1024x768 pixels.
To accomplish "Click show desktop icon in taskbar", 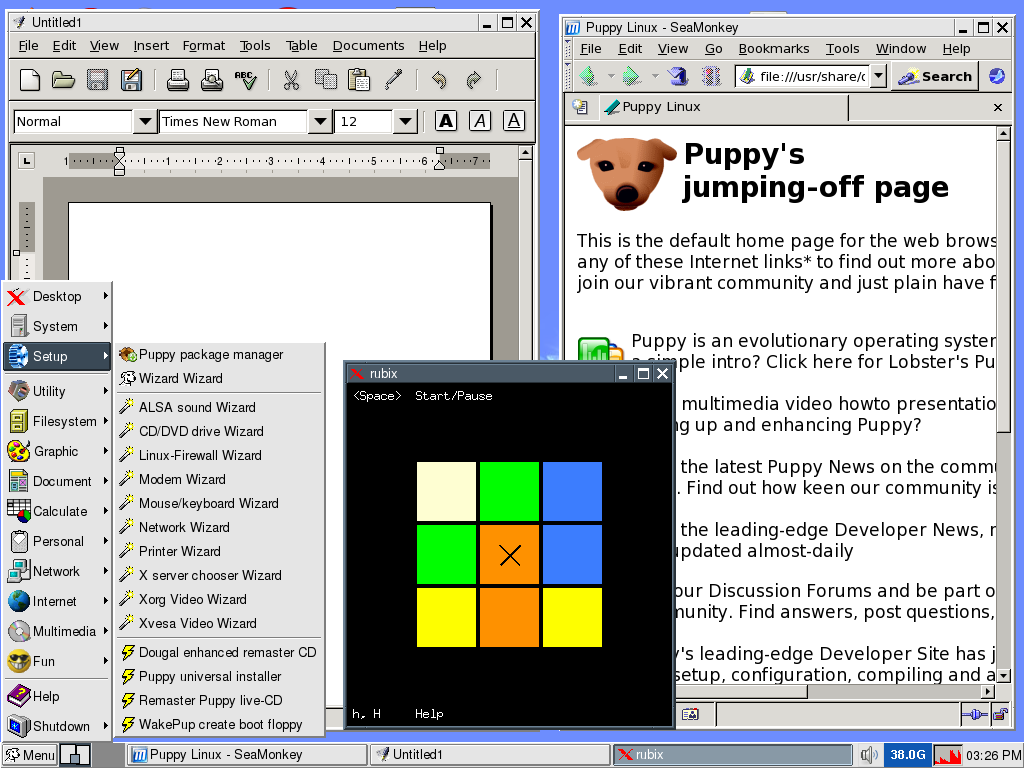I will [75, 756].
